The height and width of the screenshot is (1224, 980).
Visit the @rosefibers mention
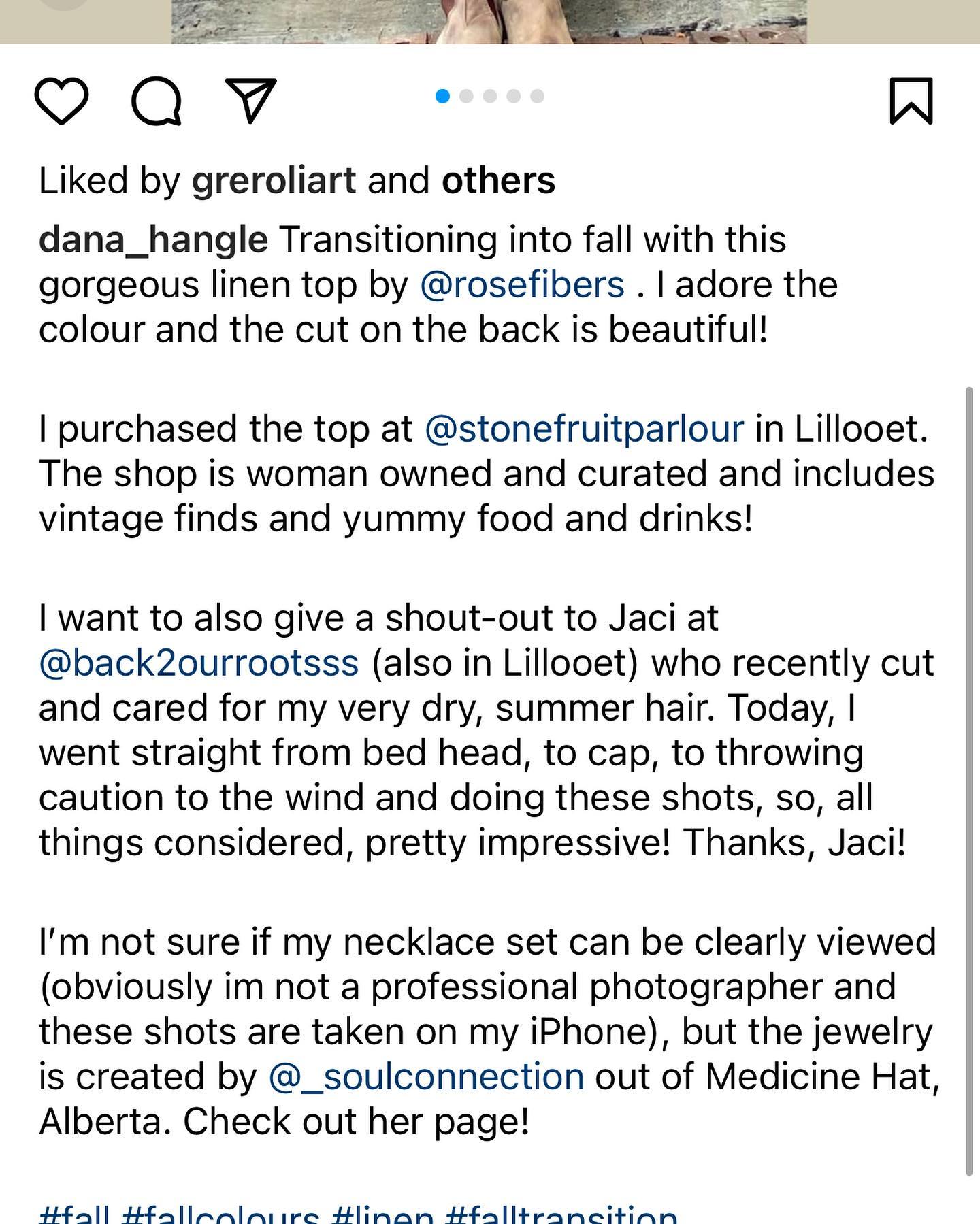(522, 285)
